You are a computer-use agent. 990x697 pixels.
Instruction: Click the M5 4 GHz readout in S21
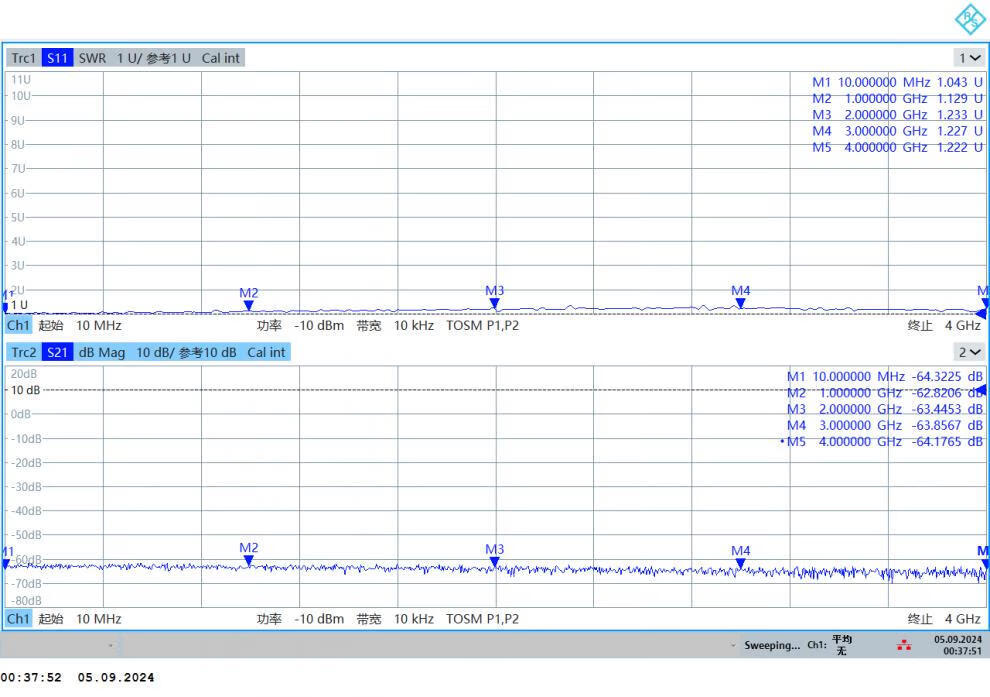[884, 442]
